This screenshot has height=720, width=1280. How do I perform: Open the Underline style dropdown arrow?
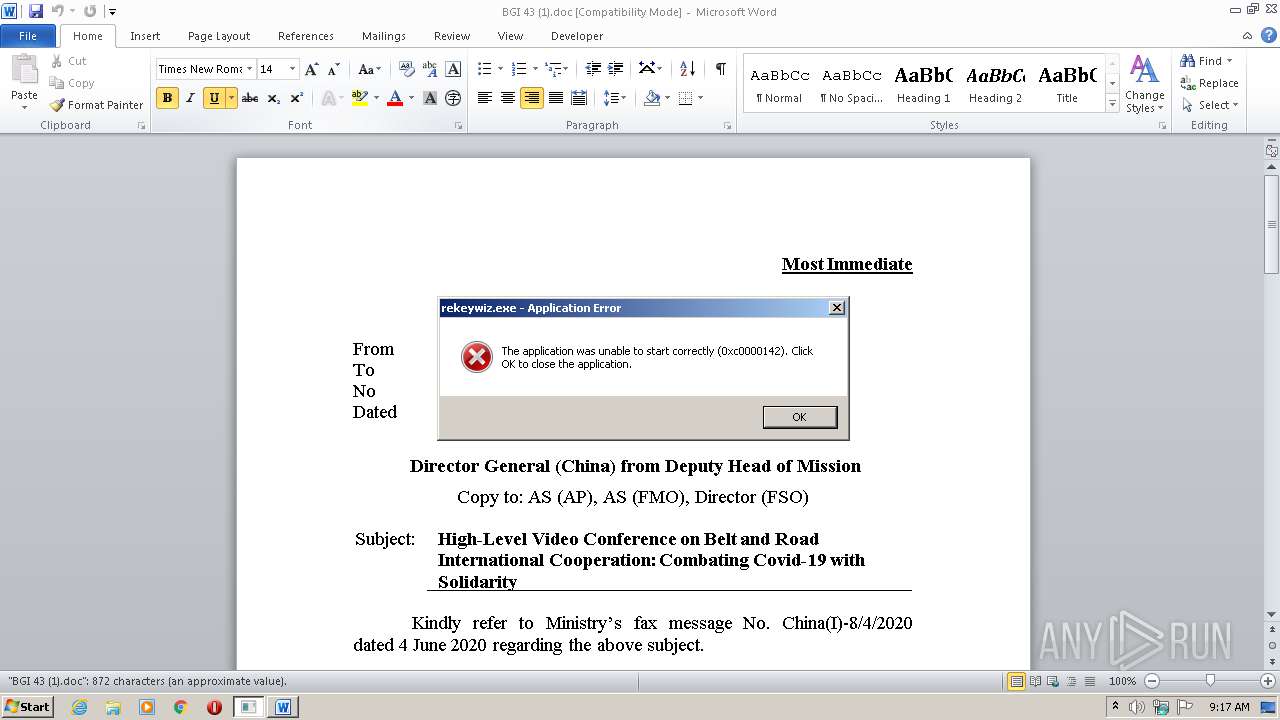[231, 98]
